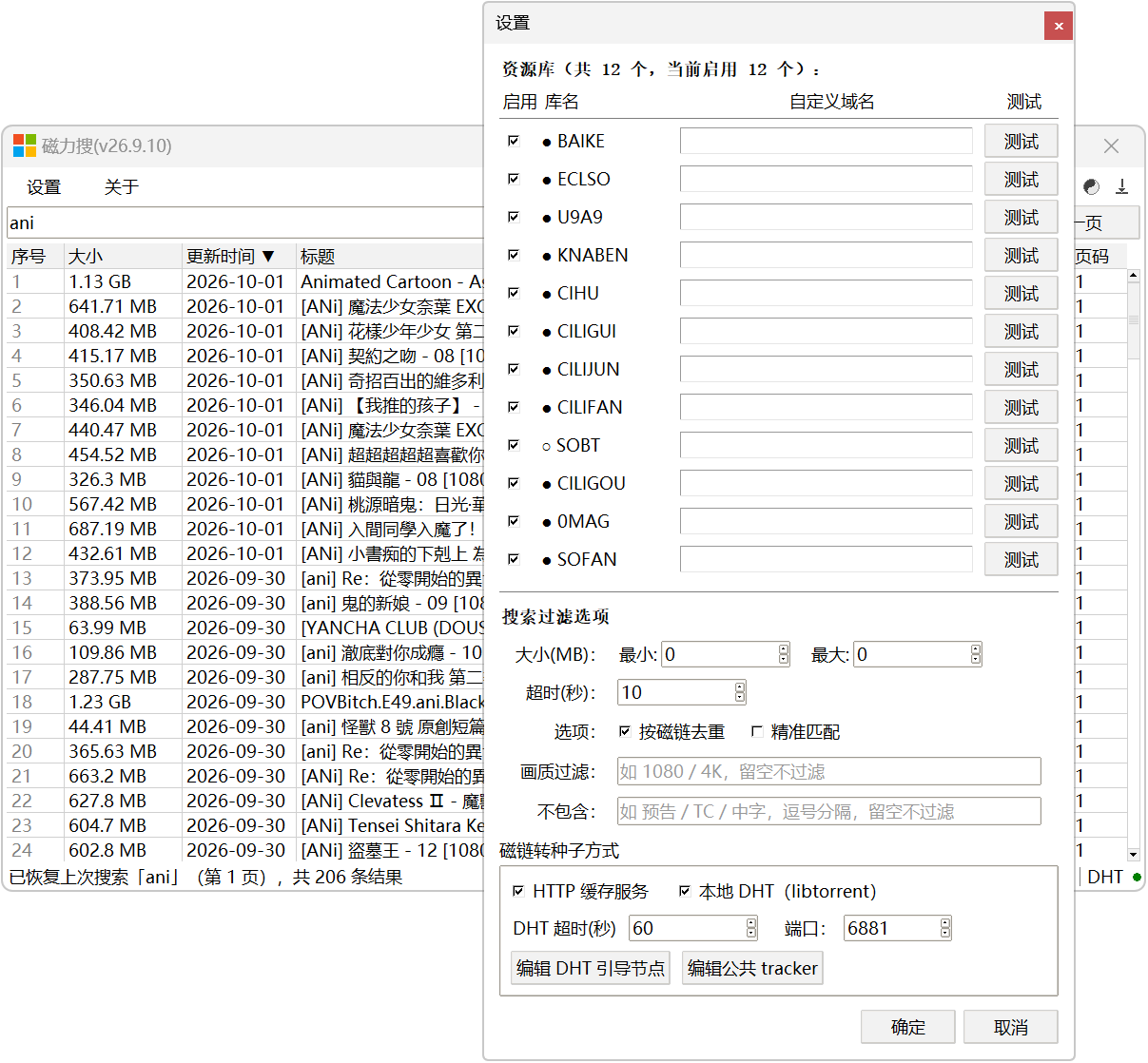Select row 22 [ANi] Clevatess II

tap(246, 801)
